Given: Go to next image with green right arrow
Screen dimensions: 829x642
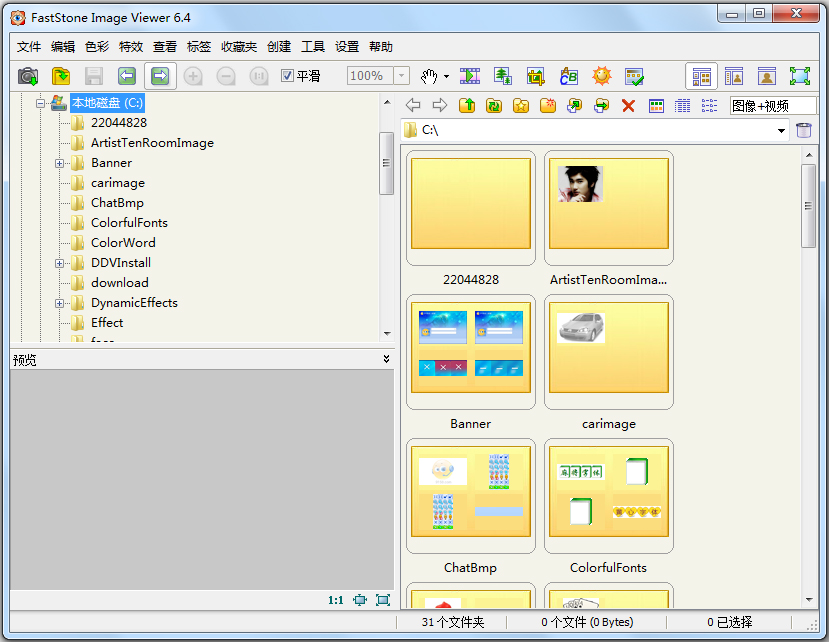Looking at the screenshot, I should coord(160,76).
